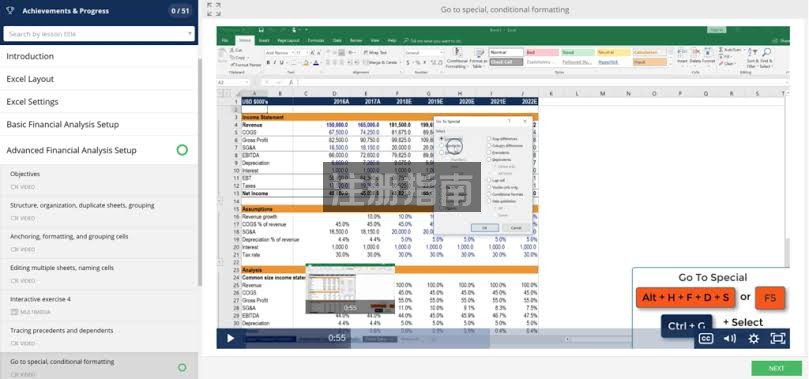
Task: Click the 0:55 video preview thumbnail
Action: (350, 289)
